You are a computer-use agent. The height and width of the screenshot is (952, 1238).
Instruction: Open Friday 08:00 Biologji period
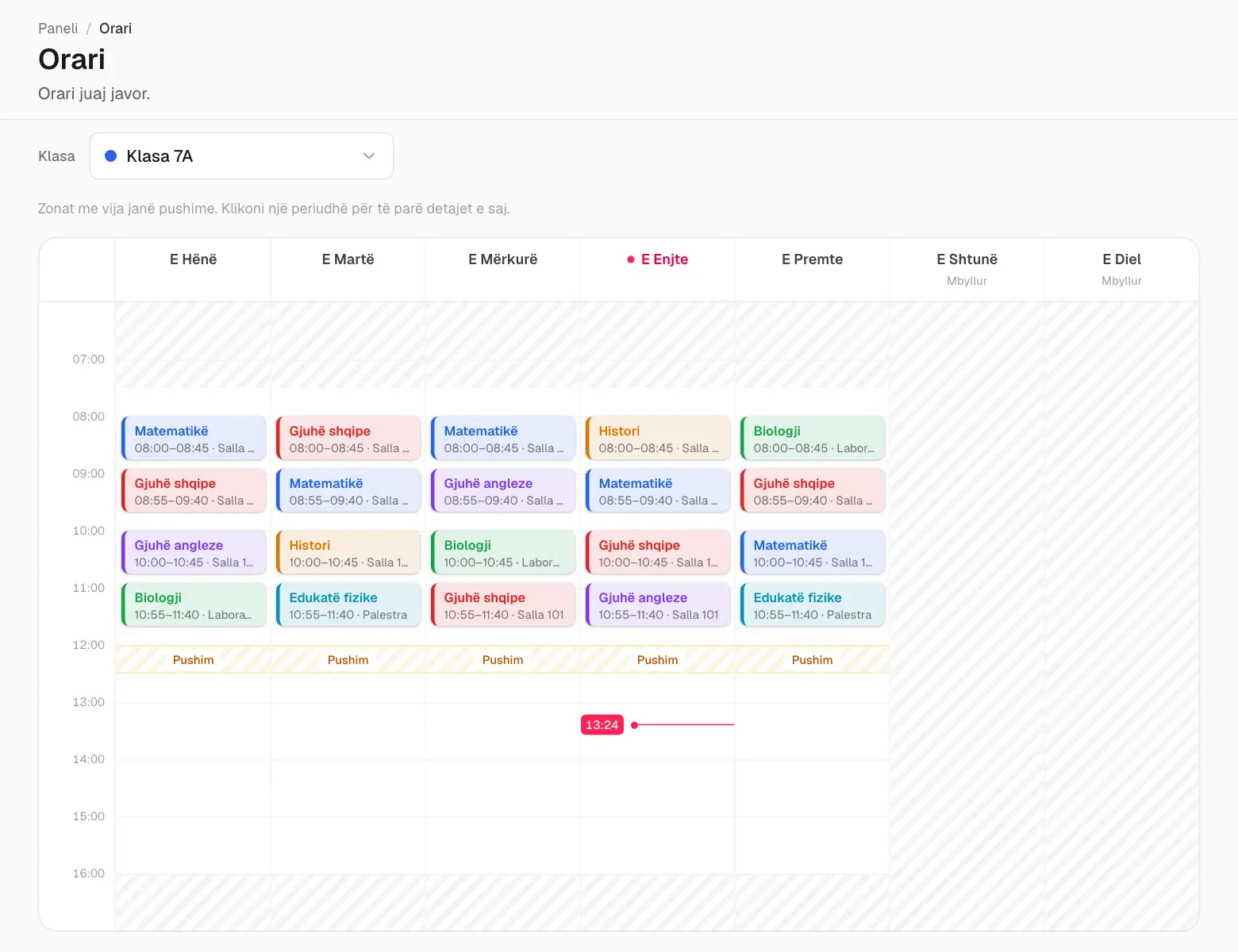coord(813,439)
